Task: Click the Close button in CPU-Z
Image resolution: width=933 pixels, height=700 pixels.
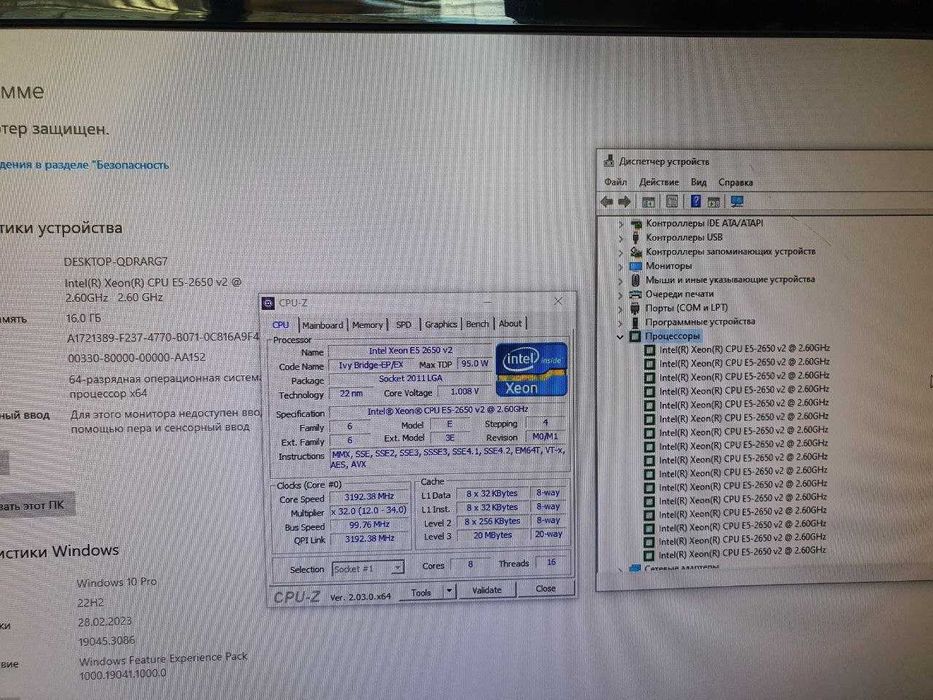Action: coord(546,588)
